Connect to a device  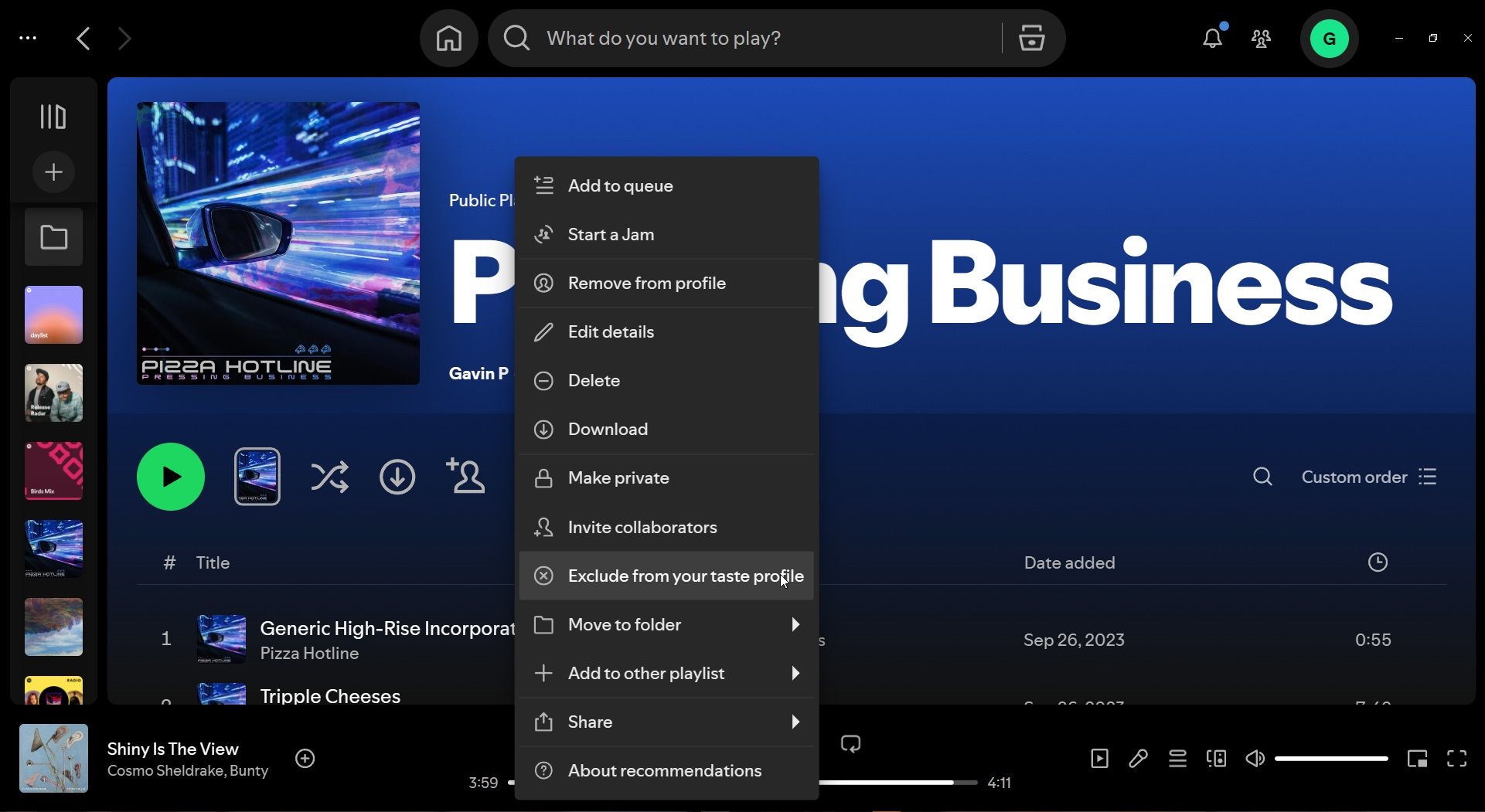pyautogui.click(x=1216, y=759)
